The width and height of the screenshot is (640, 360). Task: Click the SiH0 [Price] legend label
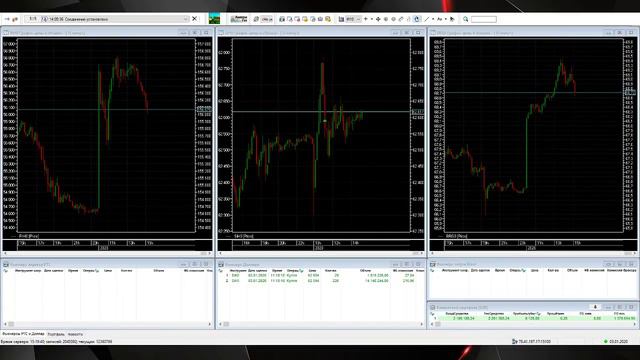point(244,236)
